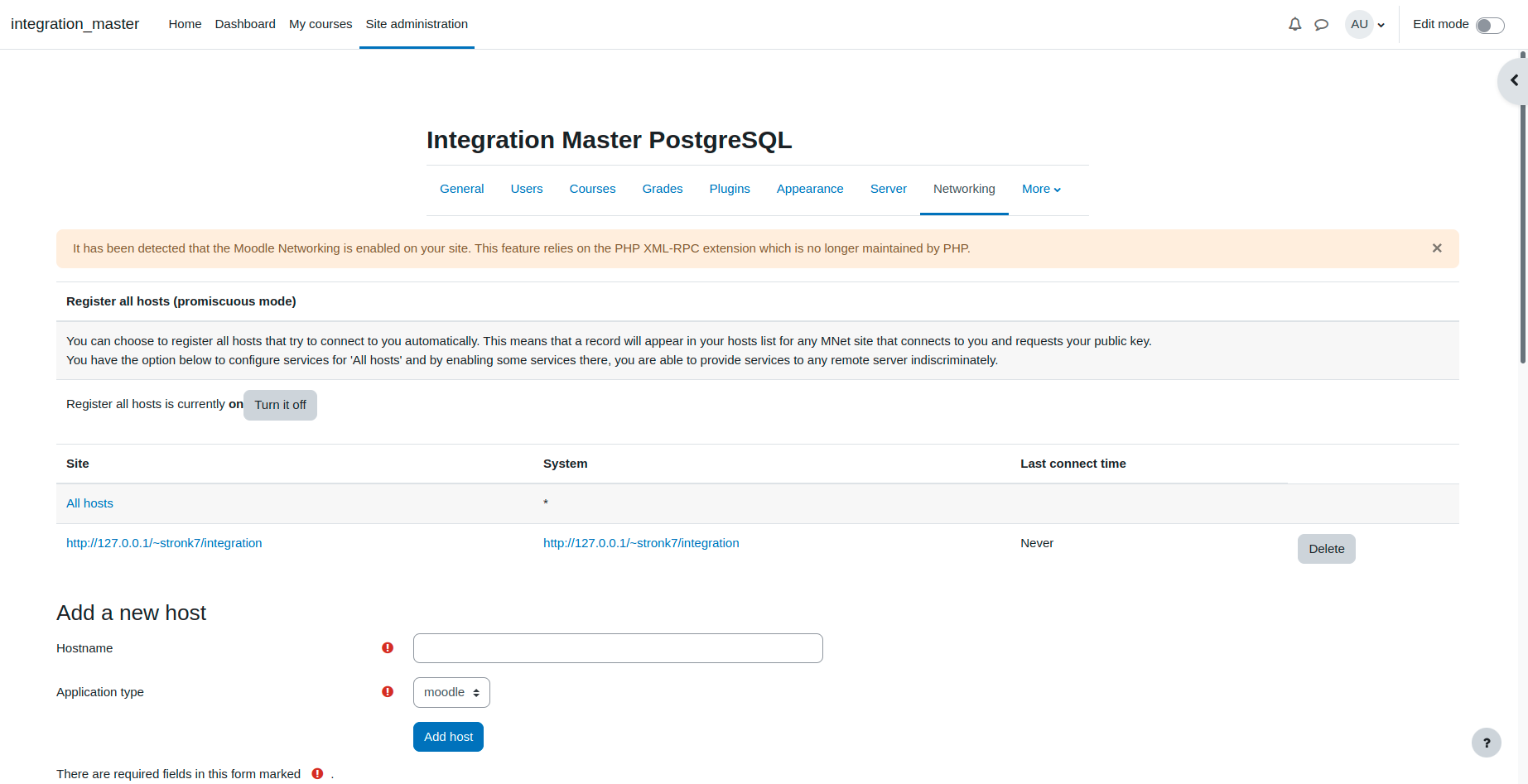The height and width of the screenshot is (784, 1528).
Task: Click the Site column header
Action: tap(78, 464)
